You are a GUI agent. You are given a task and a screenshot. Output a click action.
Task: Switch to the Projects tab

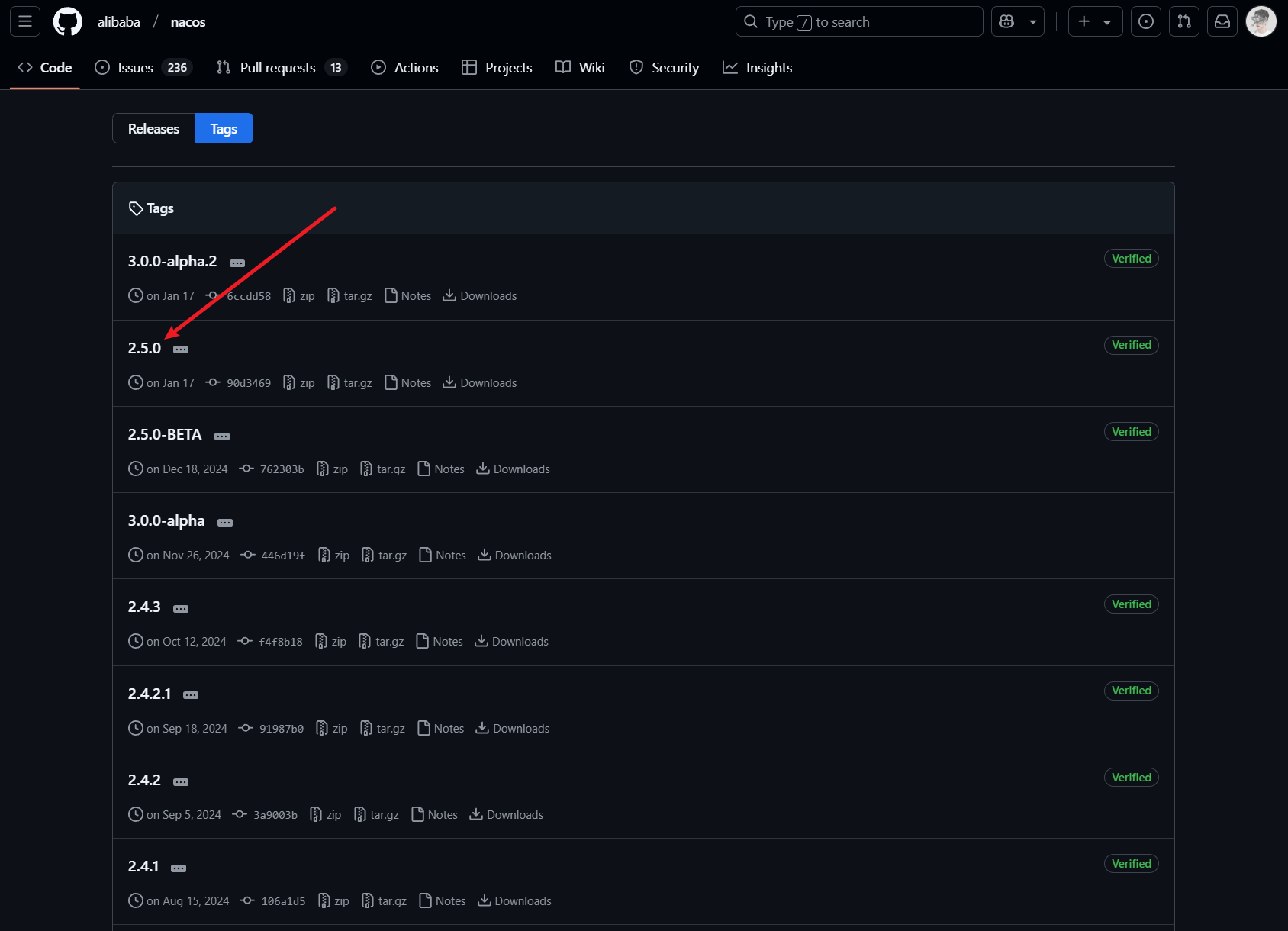click(x=497, y=68)
